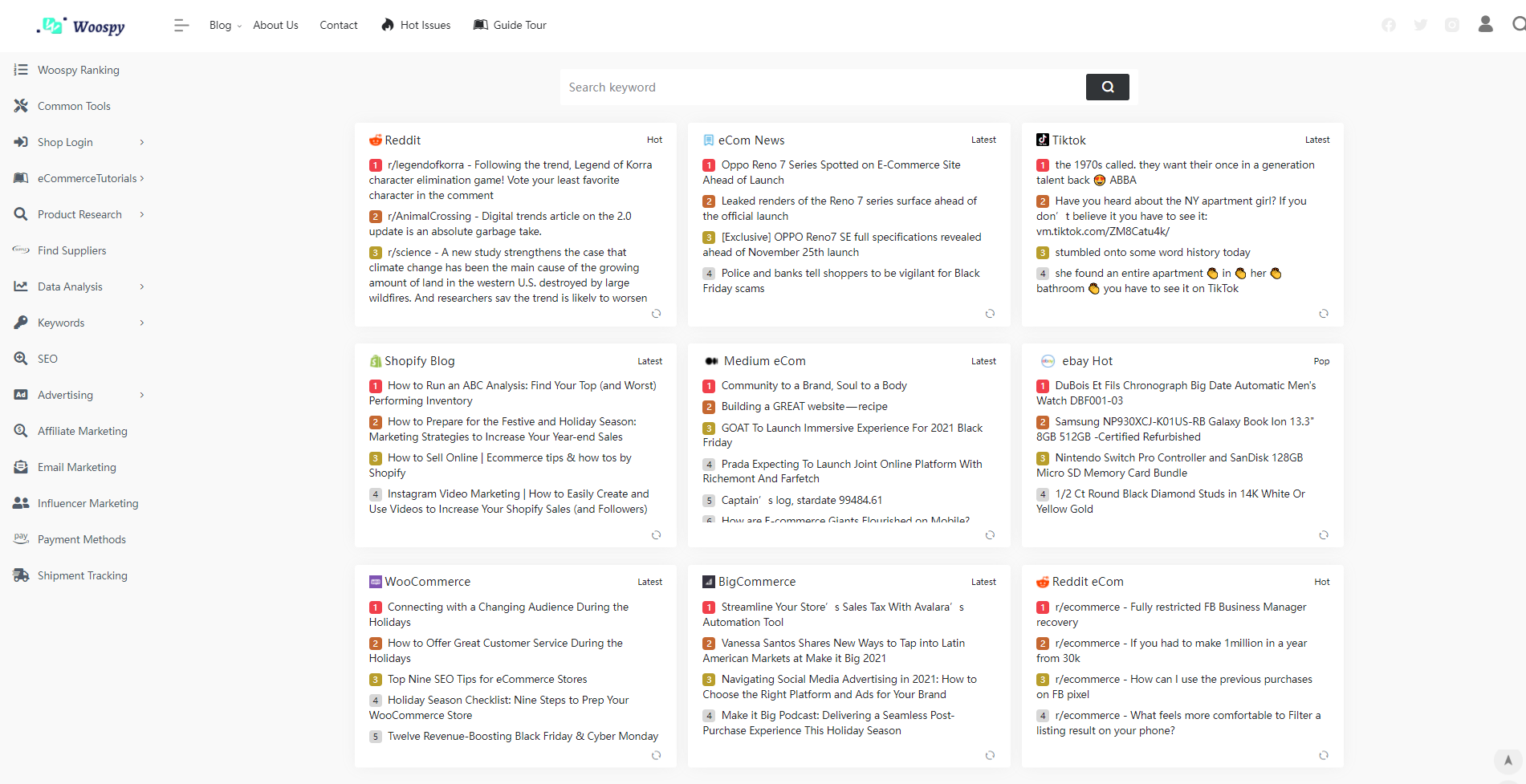This screenshot has width=1526, height=784.
Task: Refresh the eCom News card feed
Action: pyautogui.click(x=990, y=314)
